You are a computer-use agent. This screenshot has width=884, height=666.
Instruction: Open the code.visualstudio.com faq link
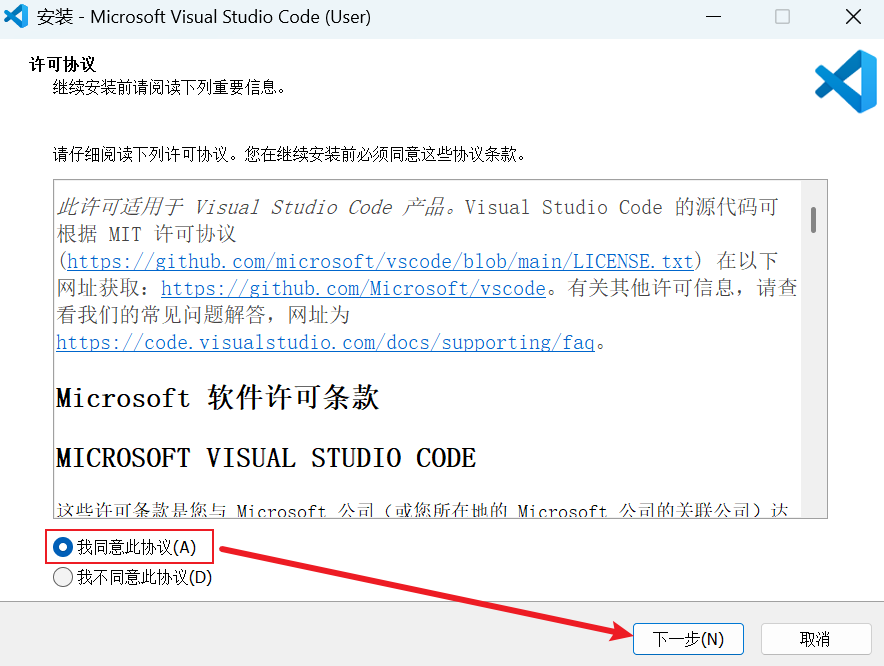pos(325,343)
